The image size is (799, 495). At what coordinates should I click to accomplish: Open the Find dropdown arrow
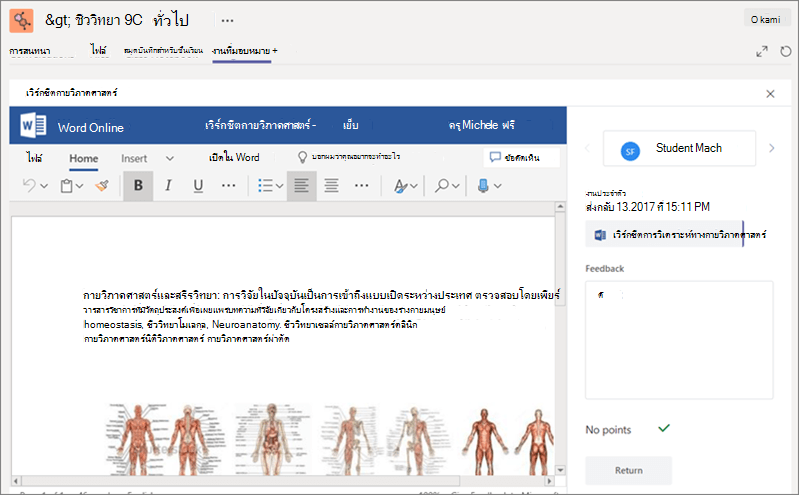point(456,186)
